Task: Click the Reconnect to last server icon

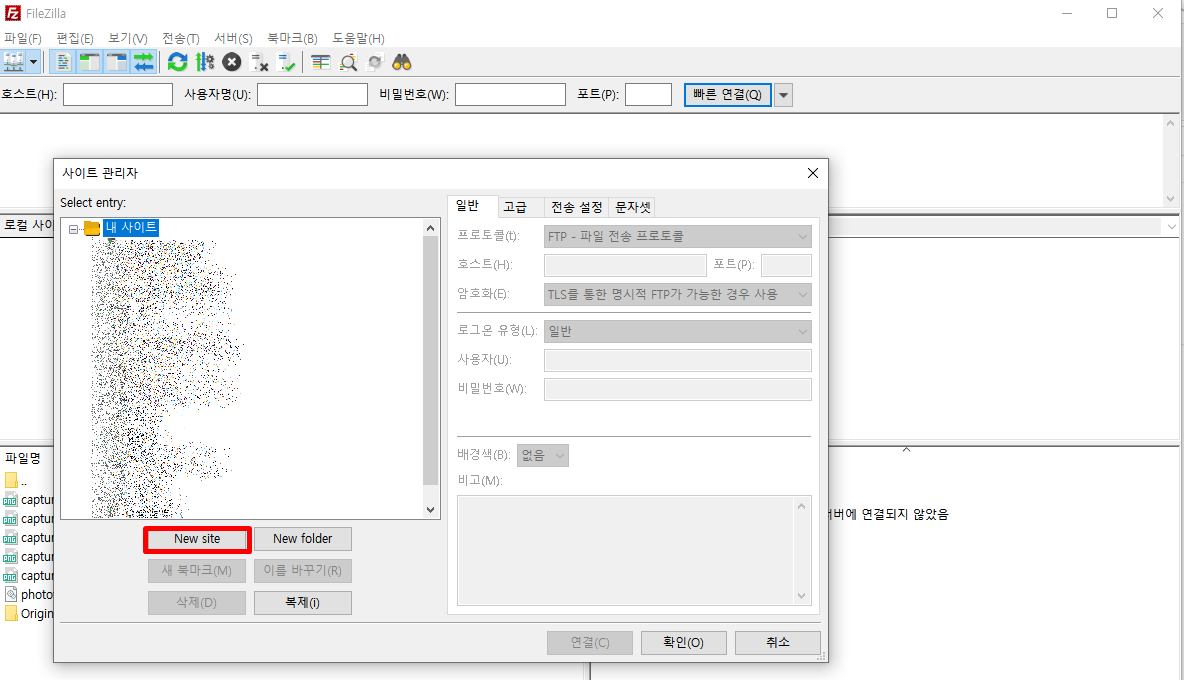Action: tap(286, 62)
